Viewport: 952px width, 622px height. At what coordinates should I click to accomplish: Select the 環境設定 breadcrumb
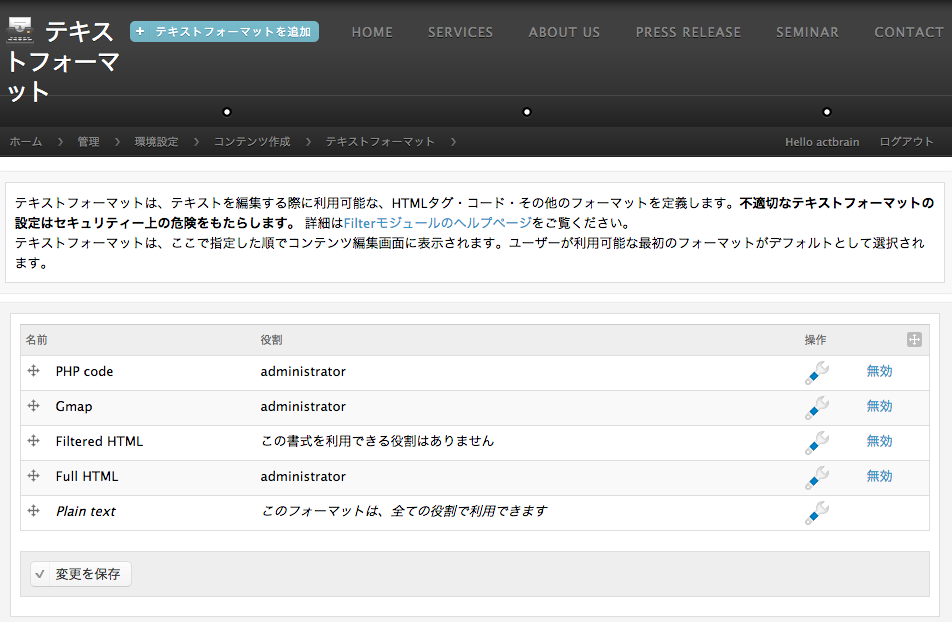coord(156,142)
